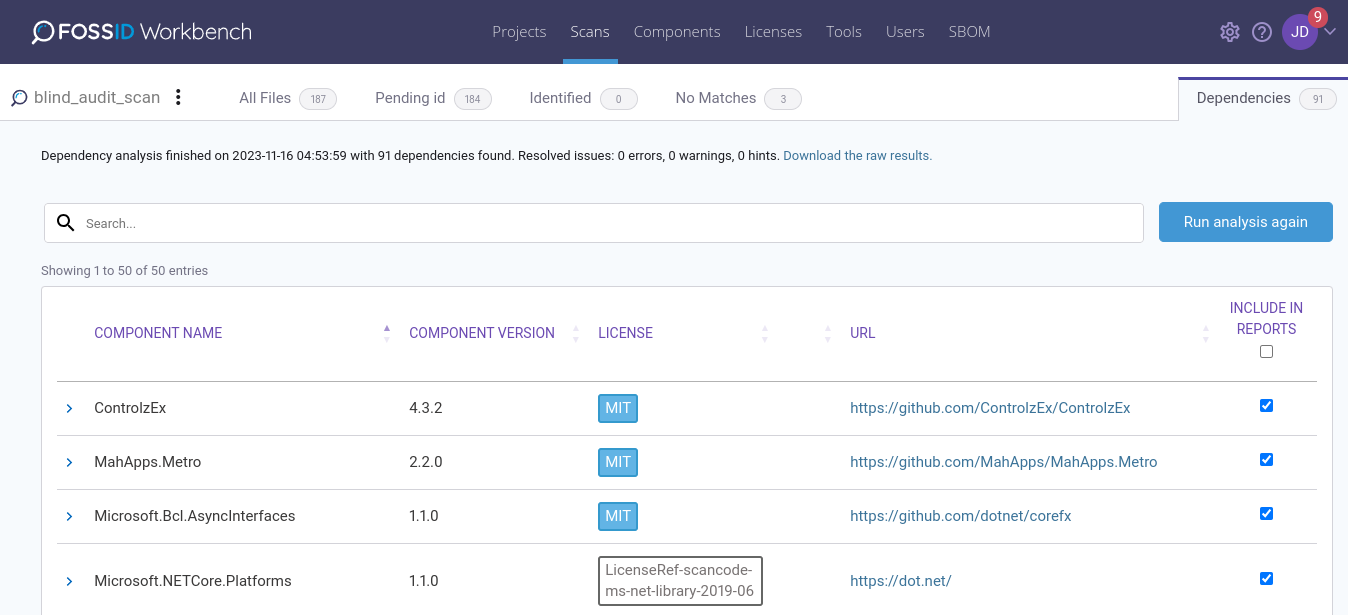Open the help question mark icon
The image size is (1348, 615).
click(1262, 32)
